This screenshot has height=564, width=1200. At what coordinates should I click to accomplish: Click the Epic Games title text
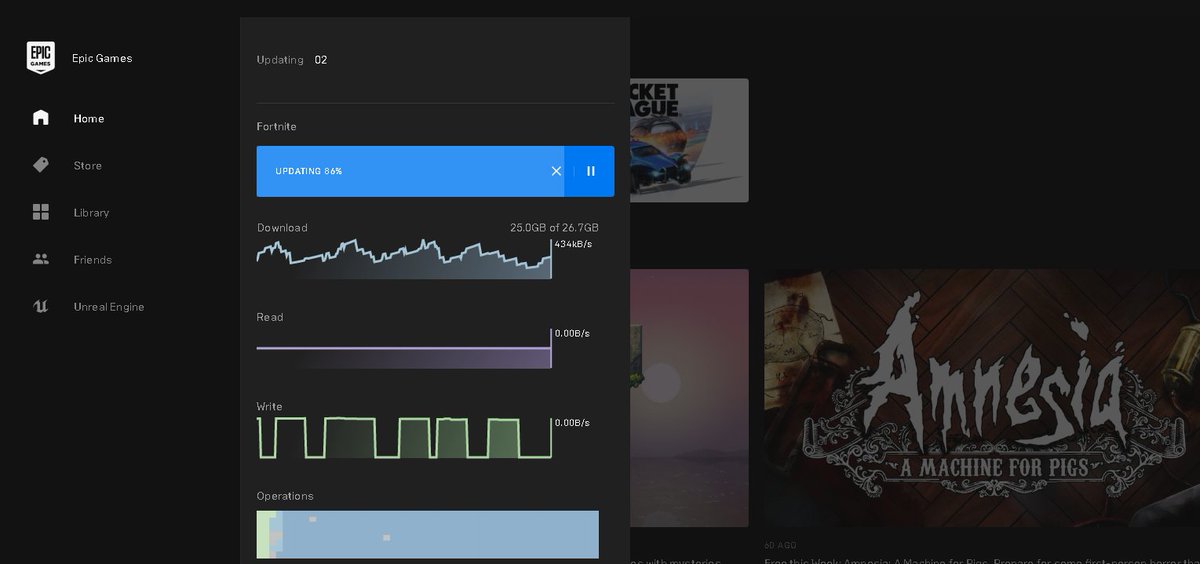click(102, 58)
